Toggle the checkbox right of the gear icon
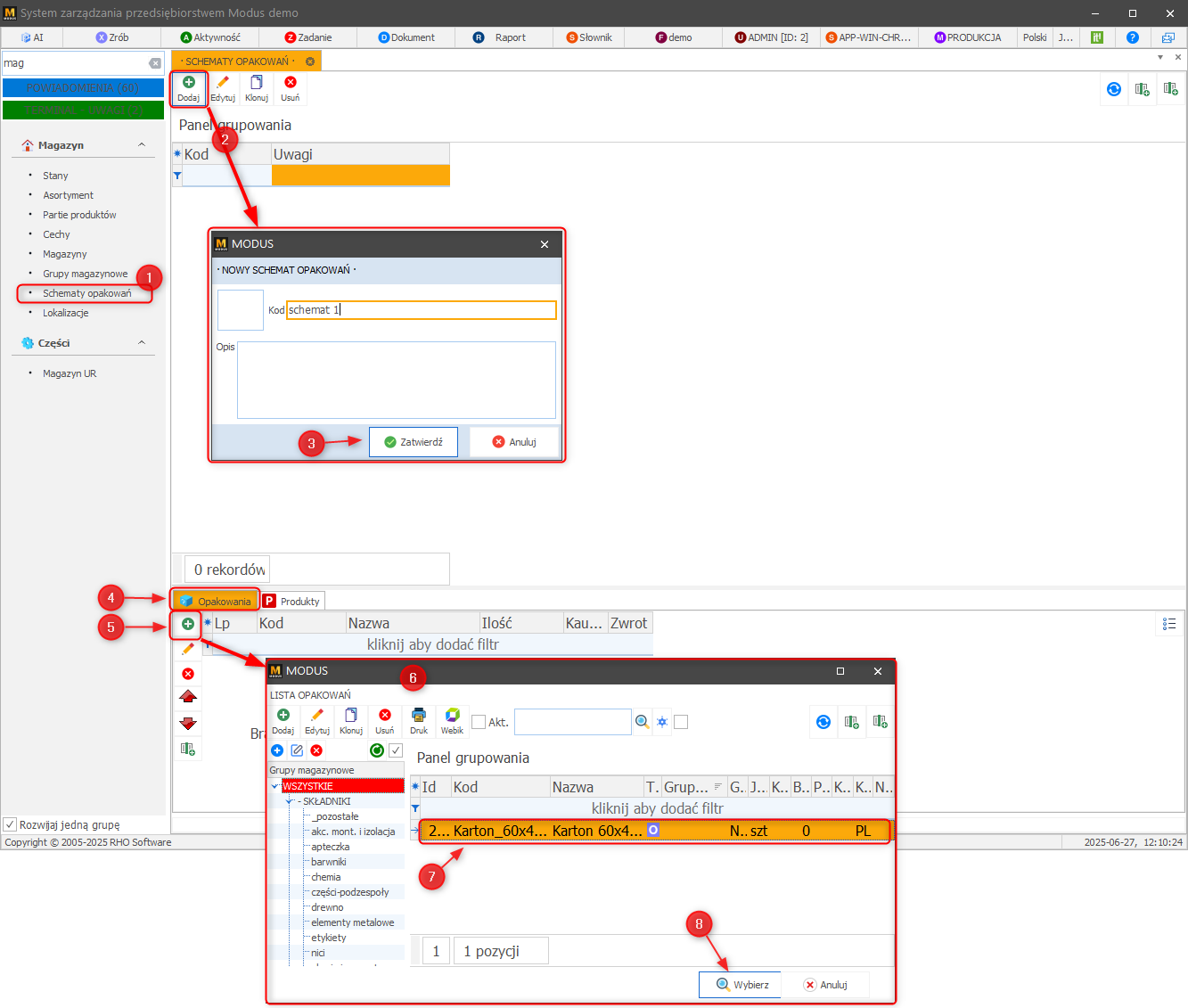The image size is (1188, 1008). point(681,722)
